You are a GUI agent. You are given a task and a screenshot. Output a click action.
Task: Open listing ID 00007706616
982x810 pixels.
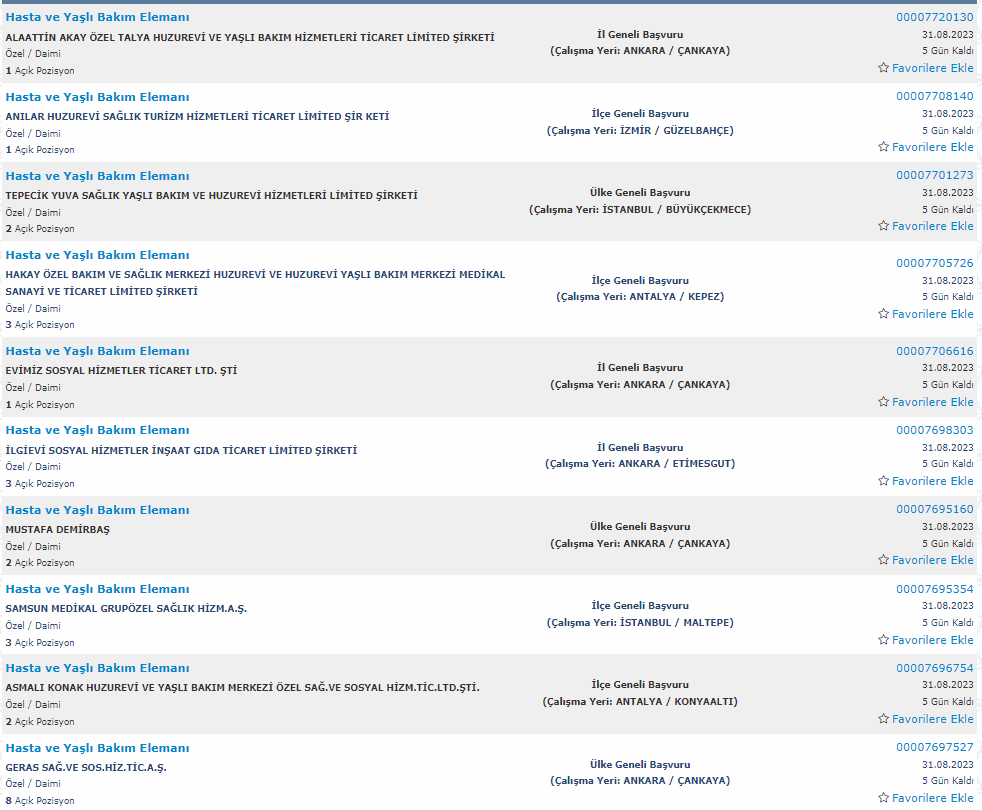pyautogui.click(x=934, y=351)
